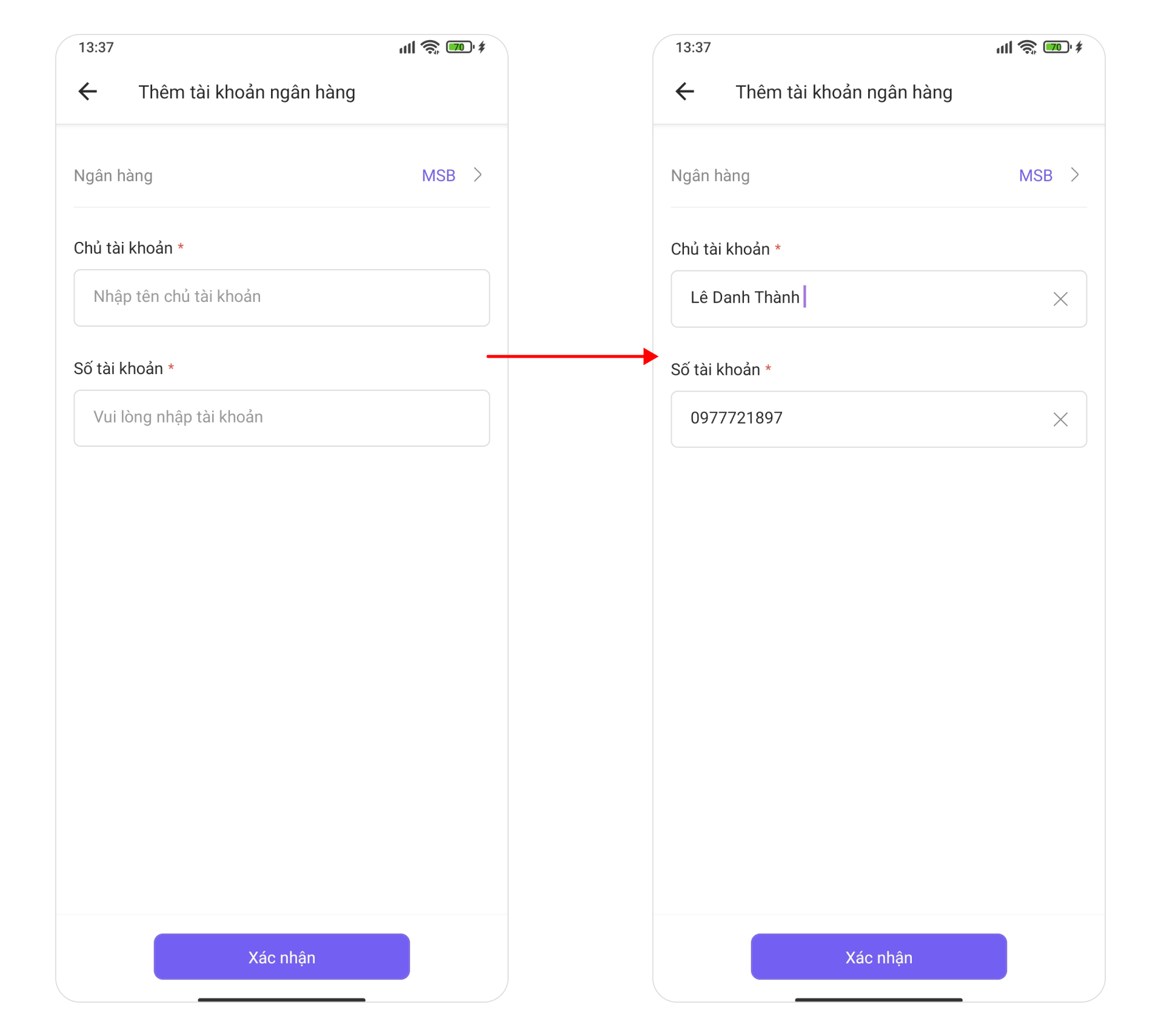The image size is (1164, 1036).
Task: Focus the empty account number field
Action: pyautogui.click(x=281, y=418)
